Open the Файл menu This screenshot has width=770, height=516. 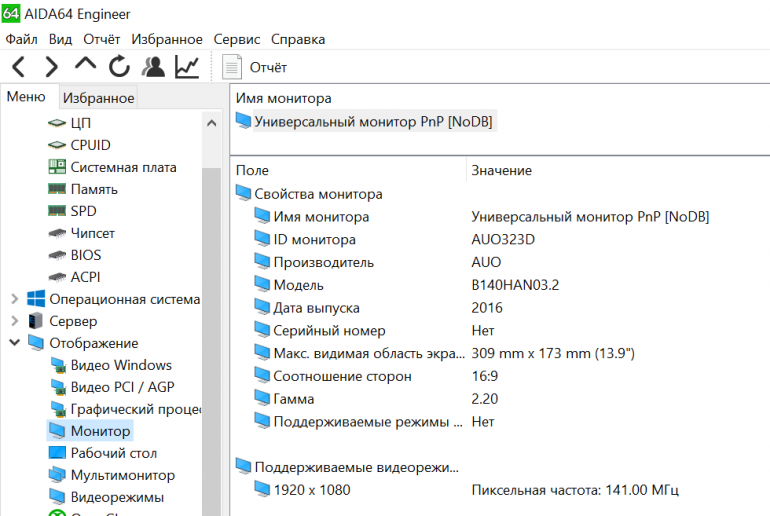pos(21,39)
